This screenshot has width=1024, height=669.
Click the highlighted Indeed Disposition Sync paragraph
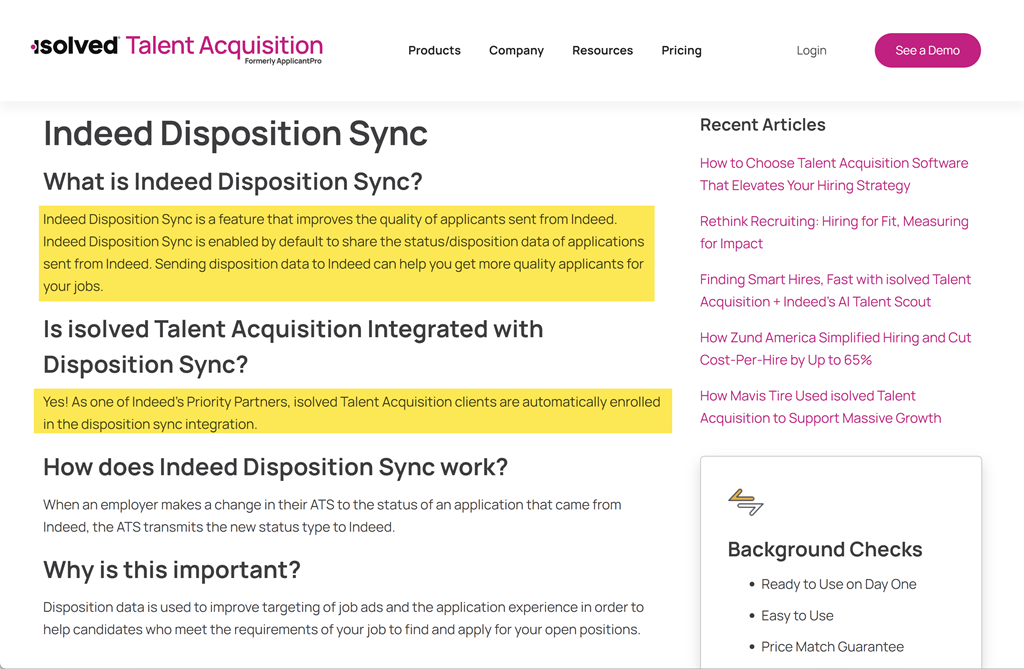pyautogui.click(x=343, y=253)
